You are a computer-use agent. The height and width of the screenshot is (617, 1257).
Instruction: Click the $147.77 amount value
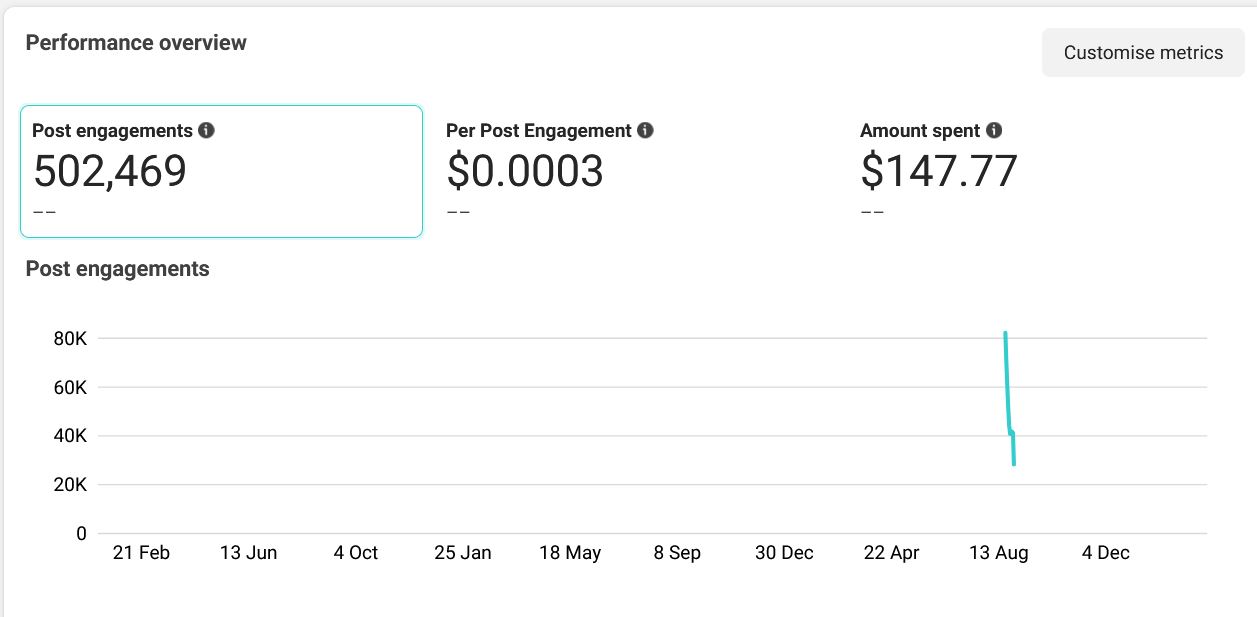[939, 171]
